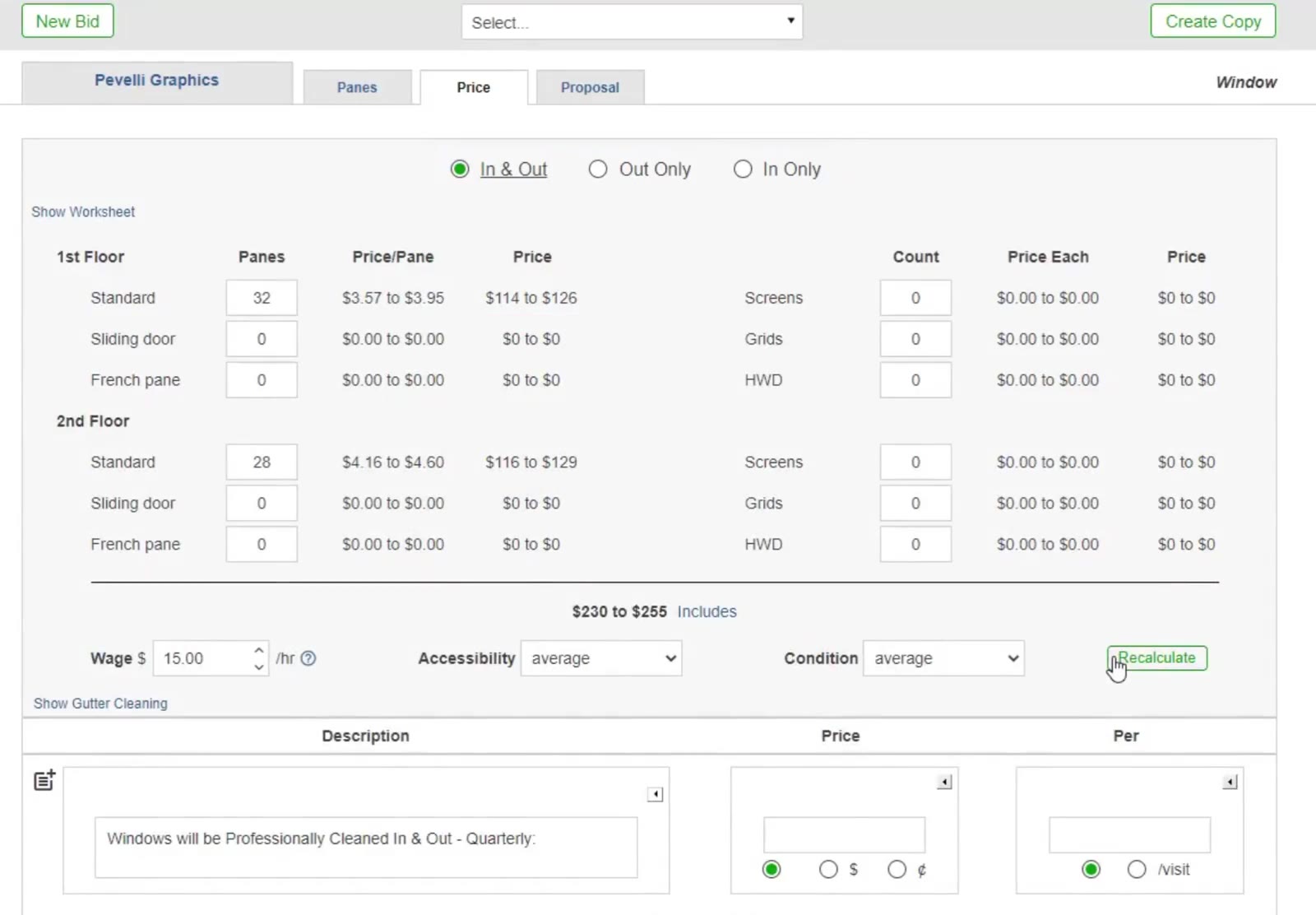1316x915 pixels.
Task: Click 1st Floor Sliding door panes field
Action: click(262, 339)
